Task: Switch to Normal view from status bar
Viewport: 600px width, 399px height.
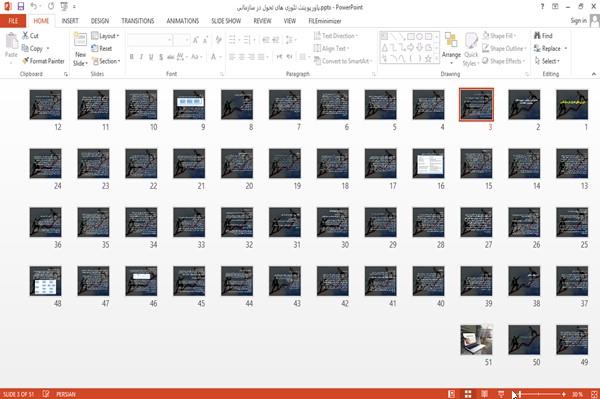Action: (452, 394)
